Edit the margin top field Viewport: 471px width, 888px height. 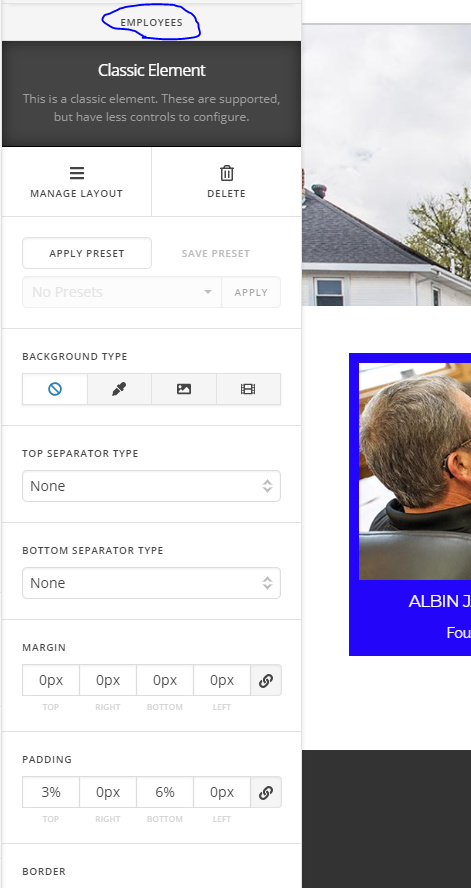51,680
